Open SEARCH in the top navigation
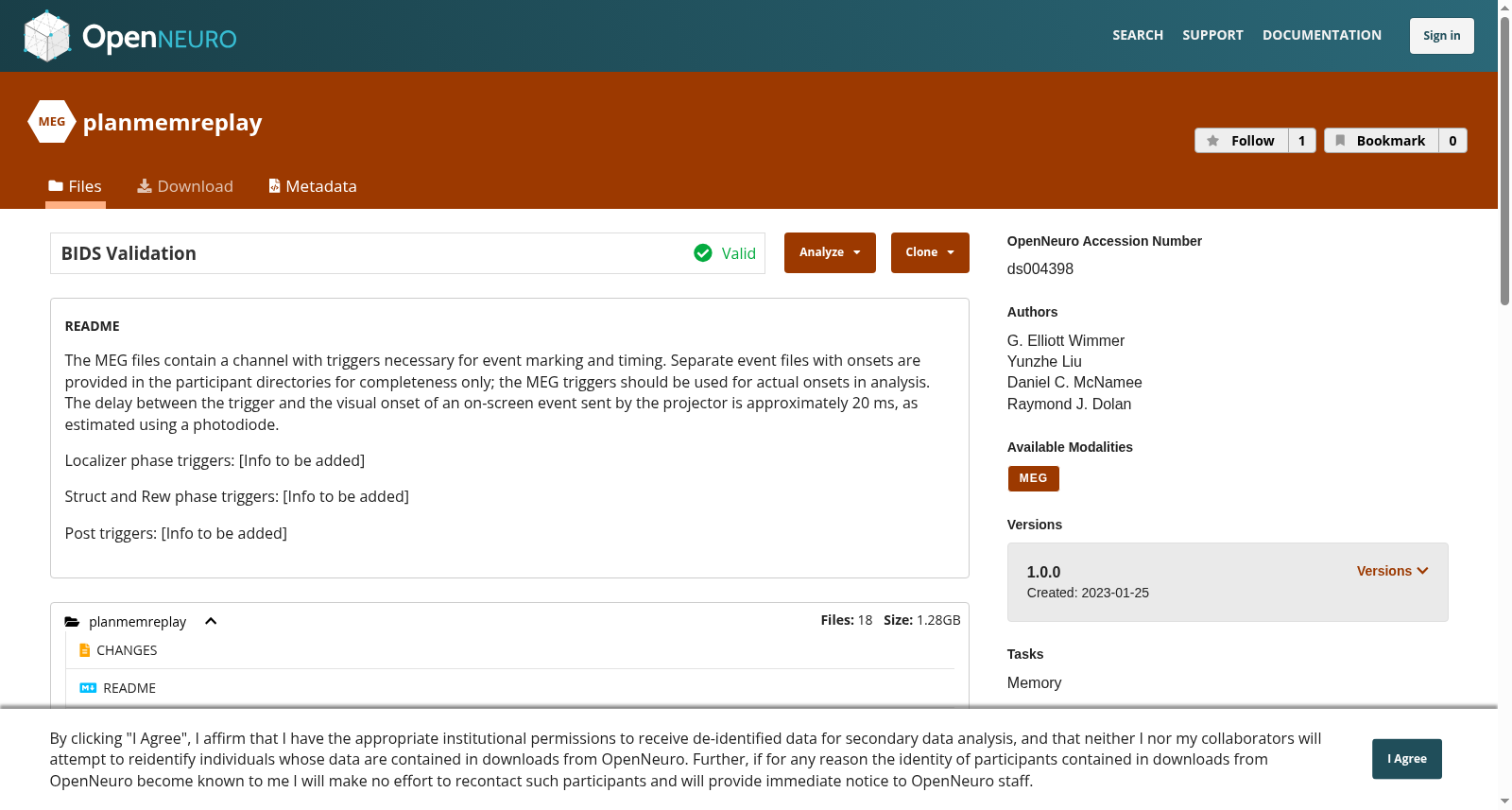Viewport: 1512px width, 810px height. tap(1138, 35)
